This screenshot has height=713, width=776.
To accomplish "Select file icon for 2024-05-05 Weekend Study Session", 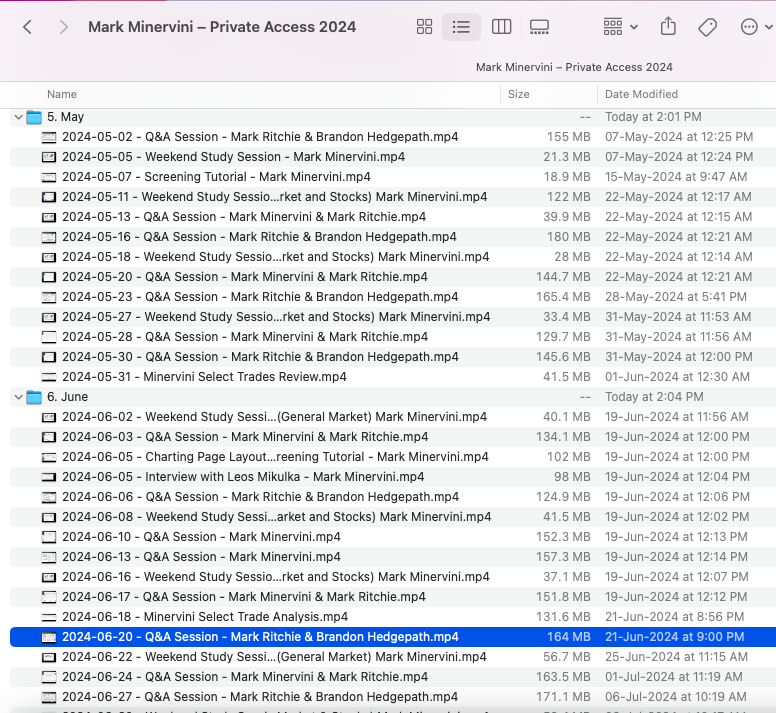I will pyautogui.click(x=48, y=157).
